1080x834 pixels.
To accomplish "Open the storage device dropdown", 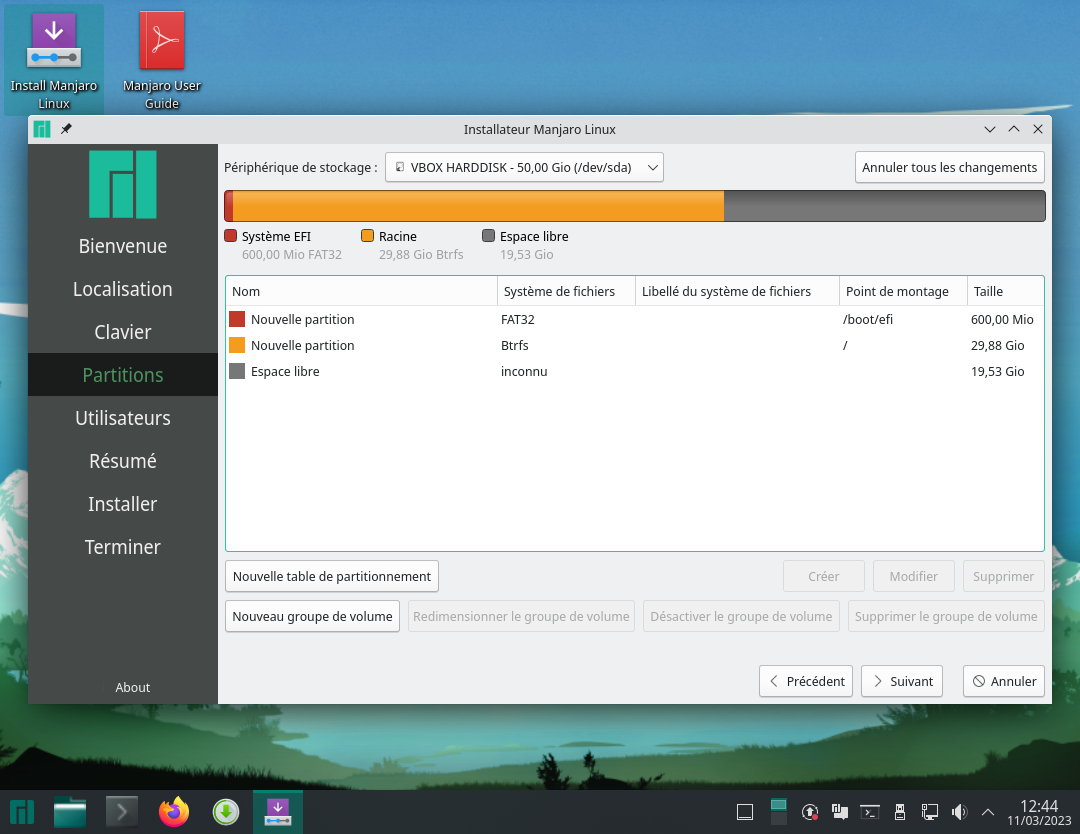I will pos(524,168).
